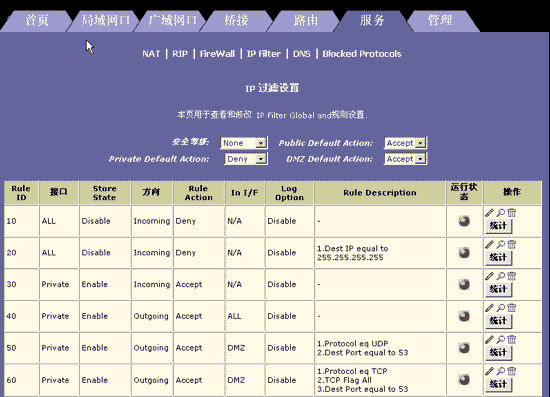View rule 10 details with magnifier icon
The height and width of the screenshot is (397, 550).
coord(501,213)
